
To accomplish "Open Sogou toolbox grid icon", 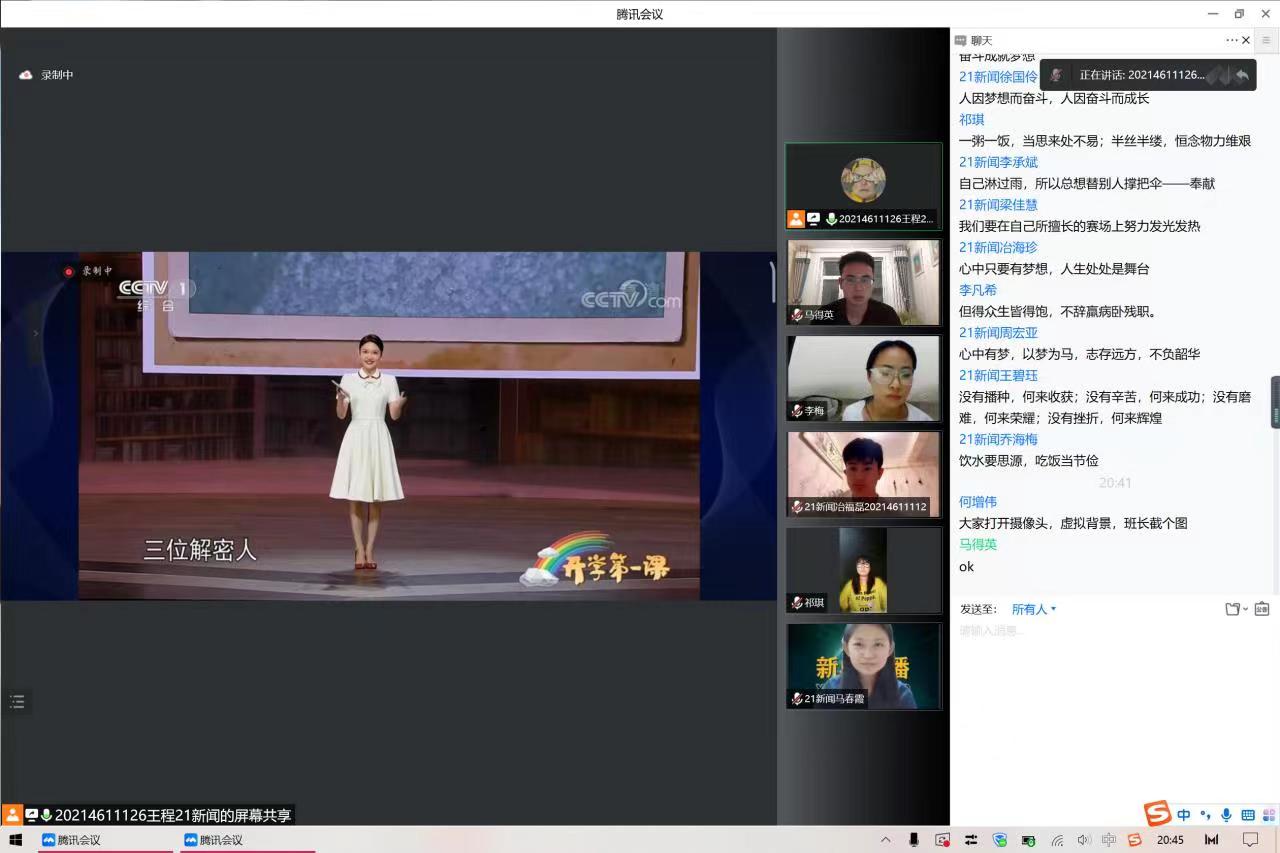I will tap(1268, 815).
